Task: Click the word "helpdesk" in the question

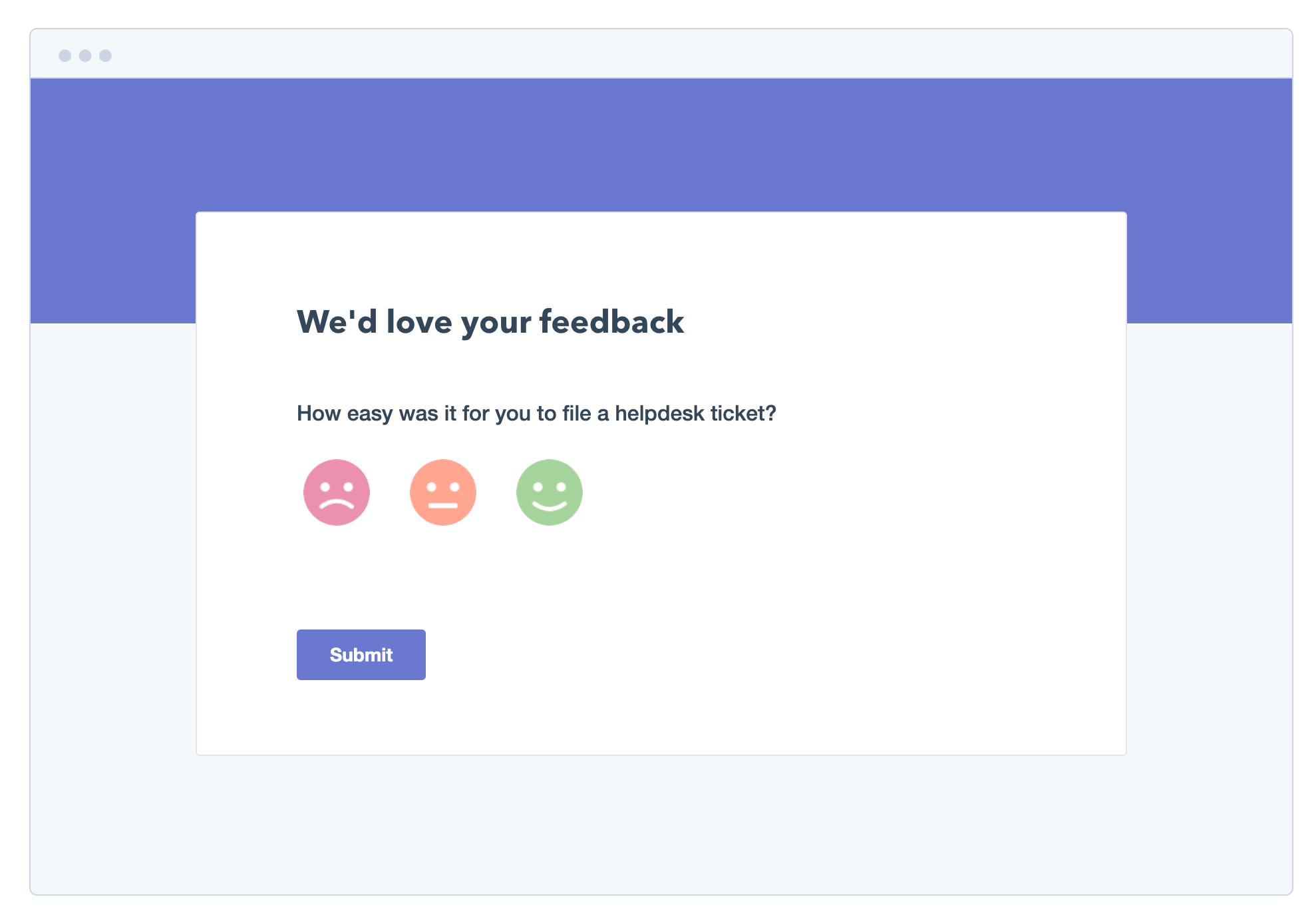Action: pos(659,414)
